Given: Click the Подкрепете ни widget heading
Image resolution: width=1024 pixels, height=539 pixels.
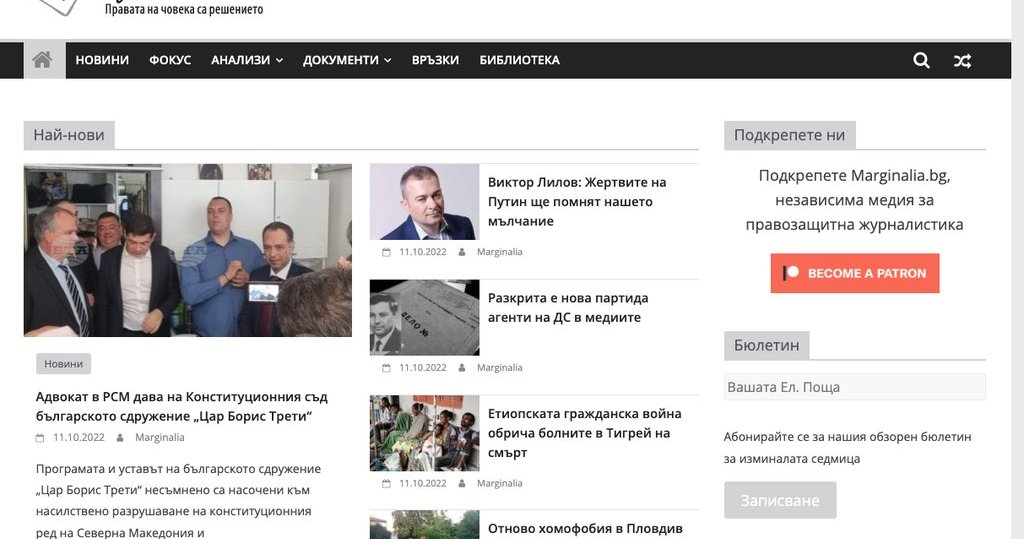Looking at the screenshot, I should (790, 135).
